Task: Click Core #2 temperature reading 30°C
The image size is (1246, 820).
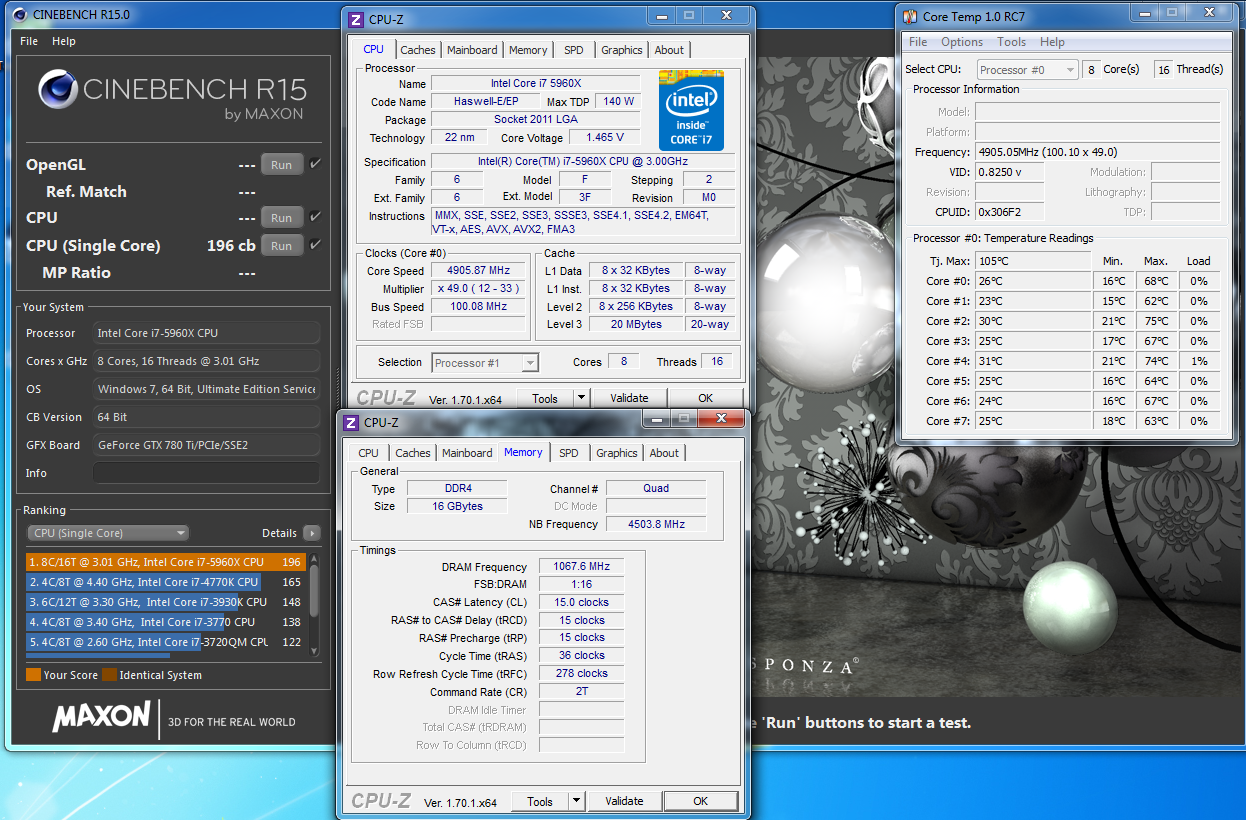Action: (1032, 321)
